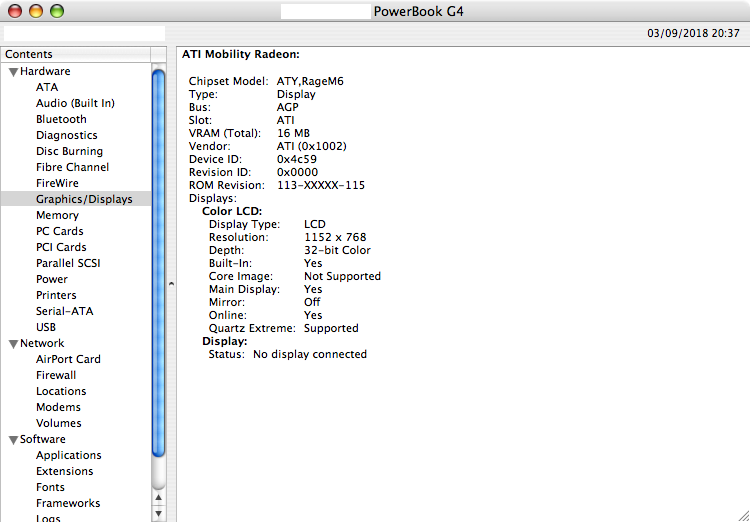Image resolution: width=750 pixels, height=522 pixels.
Task: Open the Bluetooth hardware entry
Action: coord(61,119)
